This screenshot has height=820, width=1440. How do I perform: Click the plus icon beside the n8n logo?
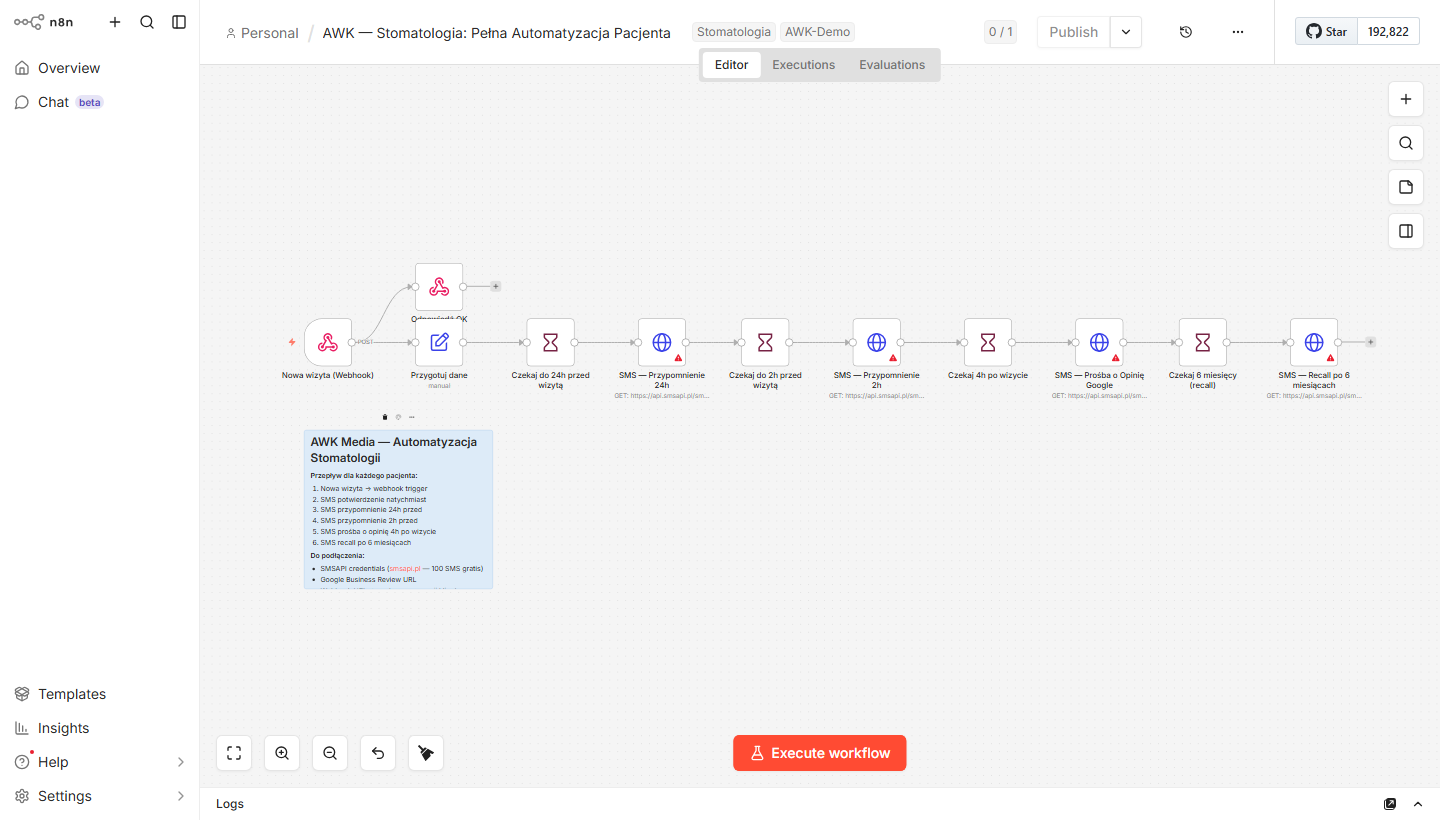115,22
